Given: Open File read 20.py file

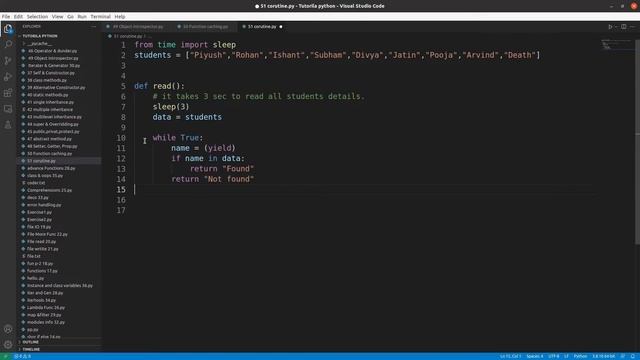Looking at the screenshot, I should 41,242.
